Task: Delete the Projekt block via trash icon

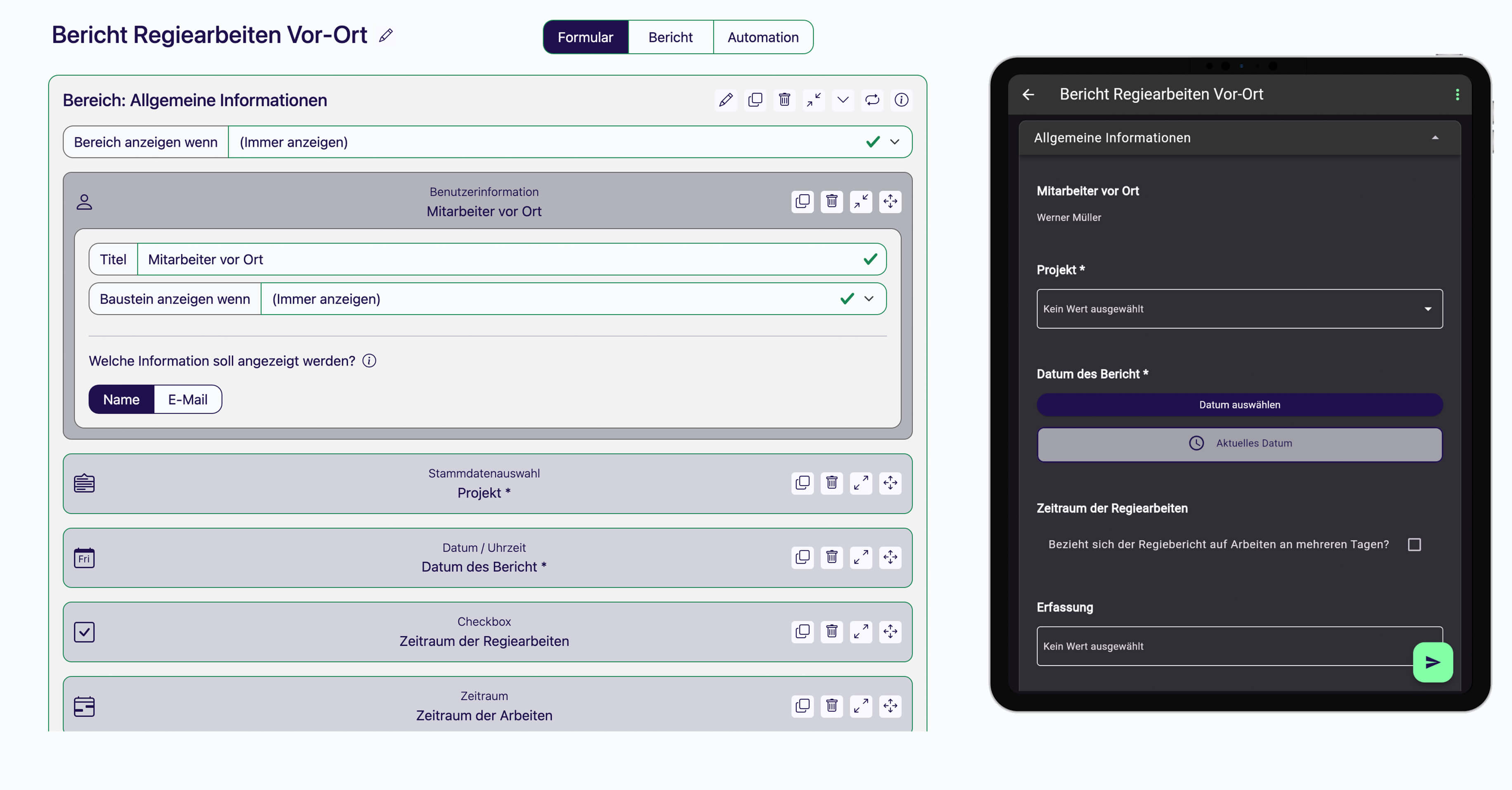Action: click(831, 483)
